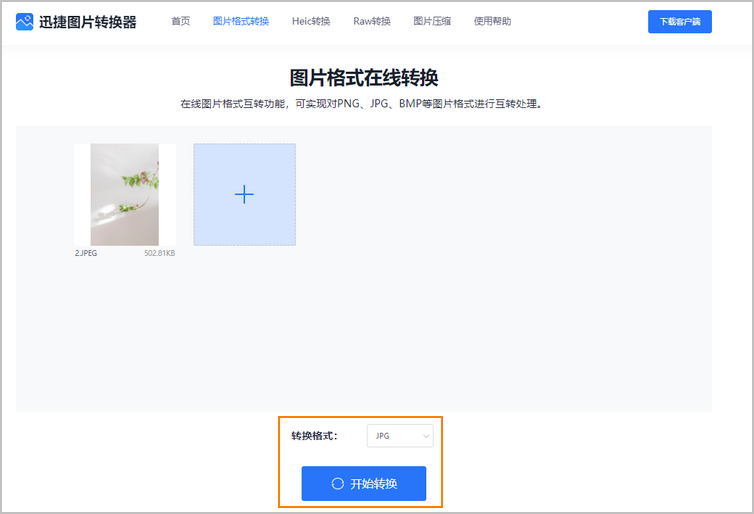Click the 502.81KB file size text
Viewport: 754px width, 514px height.
pyautogui.click(x=160, y=253)
